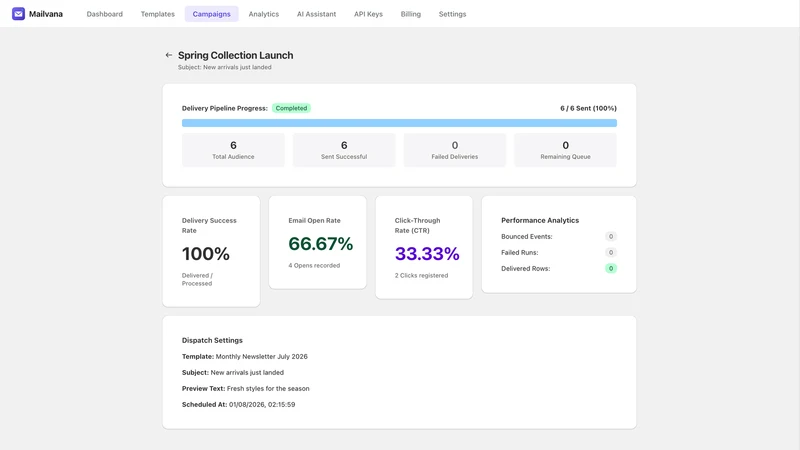
Task: Click the Performance Analytics heading
Action: tap(540, 220)
